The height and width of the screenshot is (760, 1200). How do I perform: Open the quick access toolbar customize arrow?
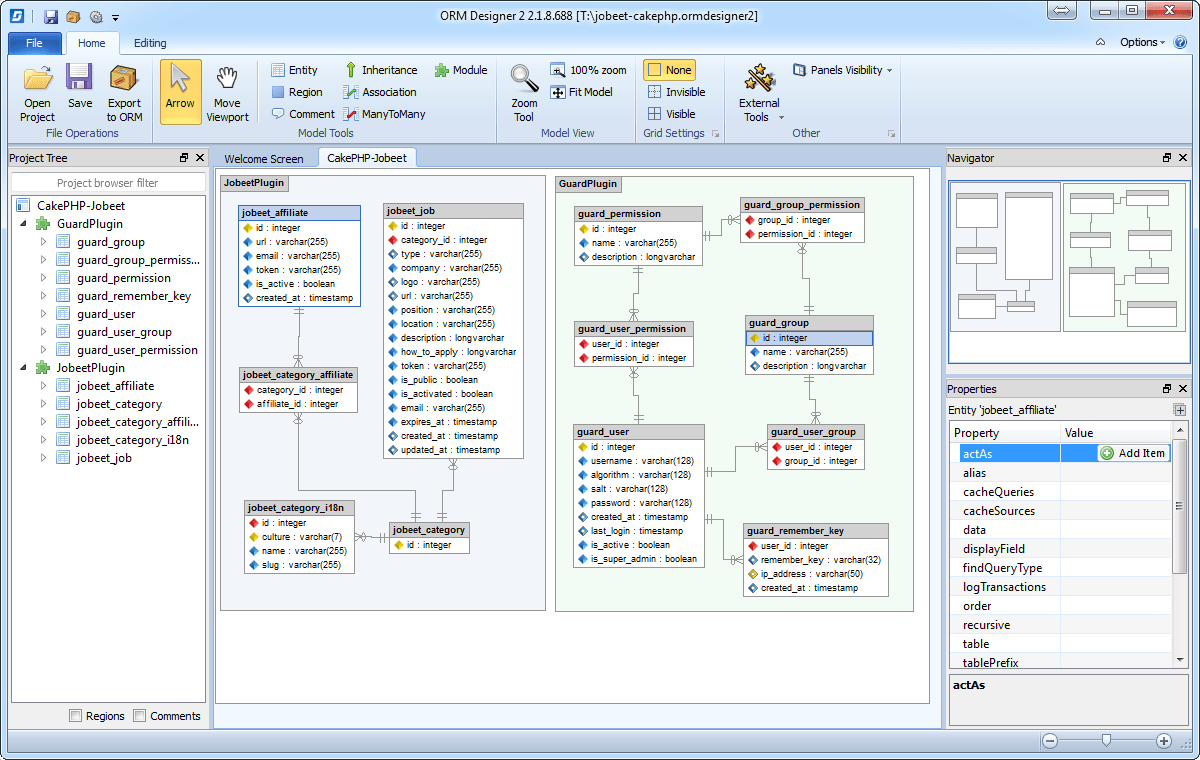pos(115,18)
